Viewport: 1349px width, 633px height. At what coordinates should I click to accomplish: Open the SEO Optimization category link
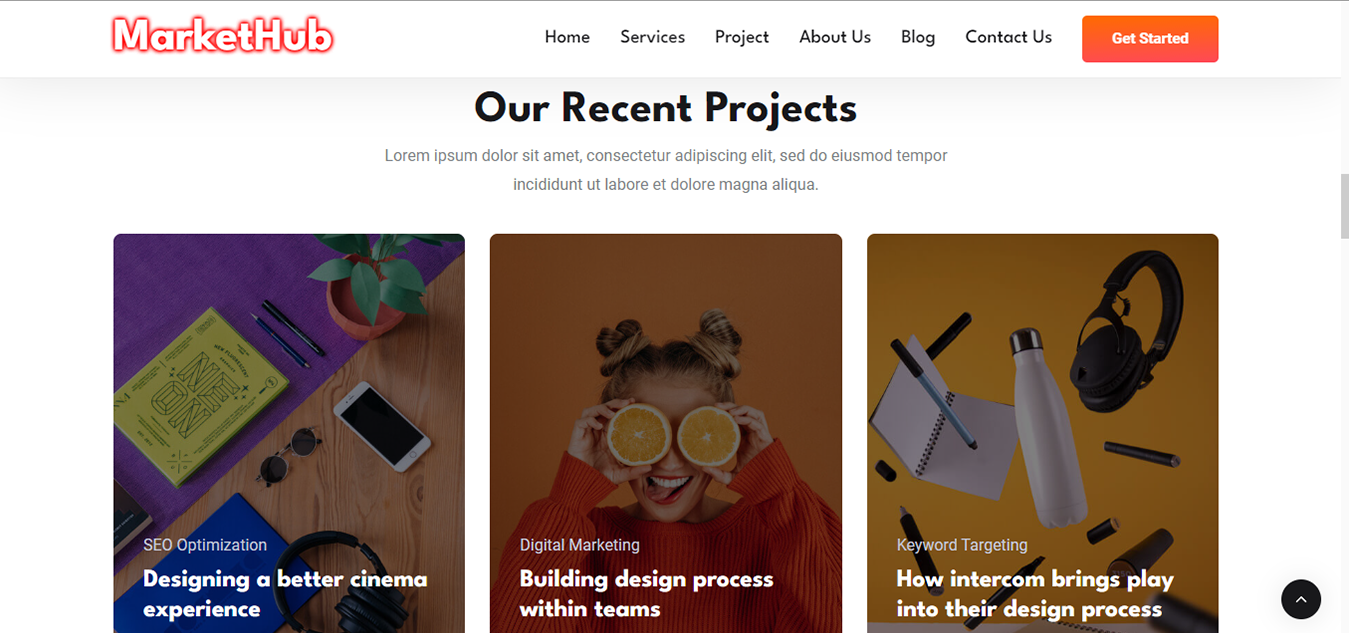[205, 545]
